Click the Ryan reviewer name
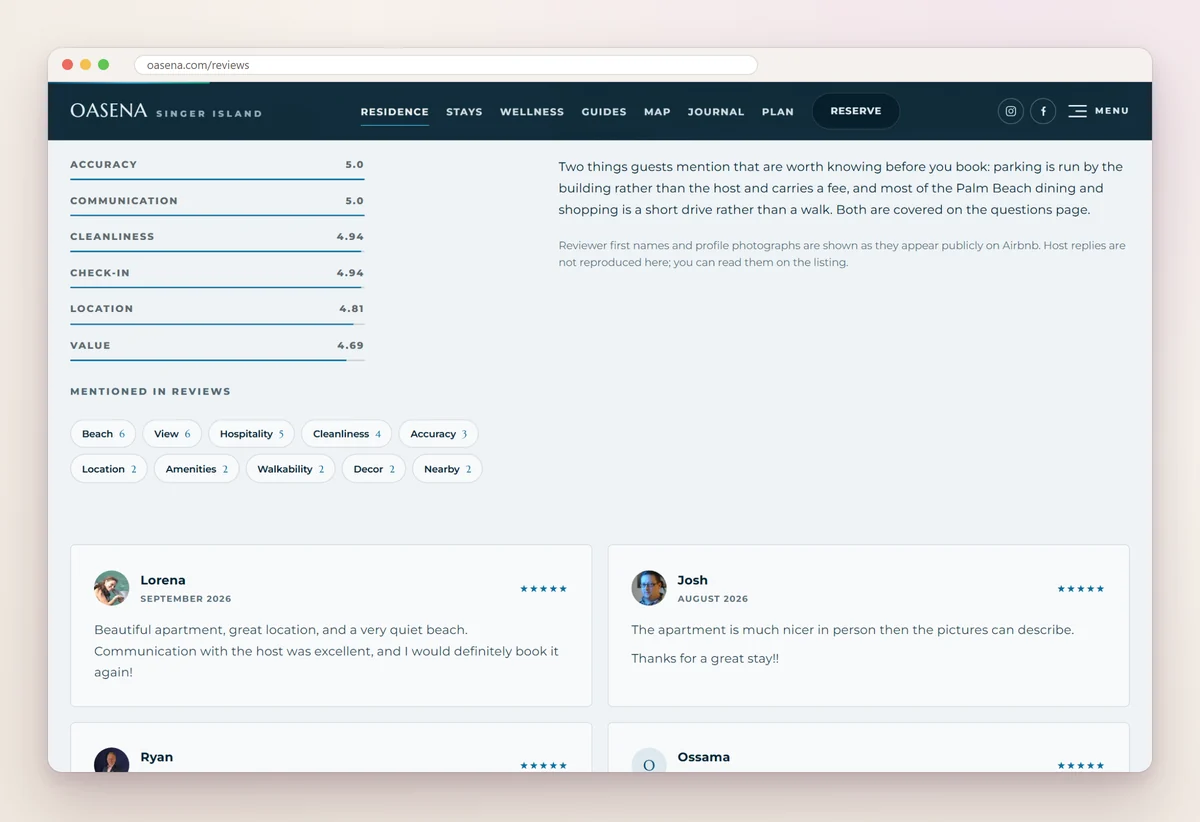This screenshot has width=1200, height=822. pyautogui.click(x=157, y=757)
